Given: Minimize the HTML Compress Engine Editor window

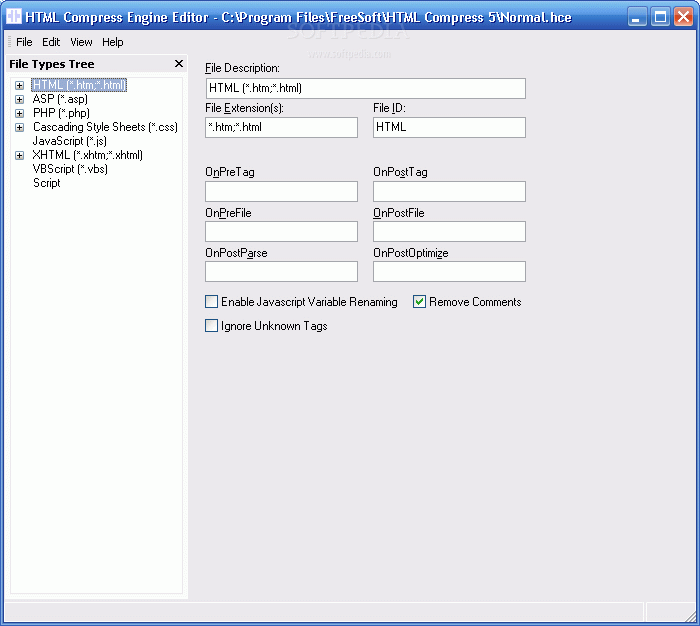Looking at the screenshot, I should [637, 17].
